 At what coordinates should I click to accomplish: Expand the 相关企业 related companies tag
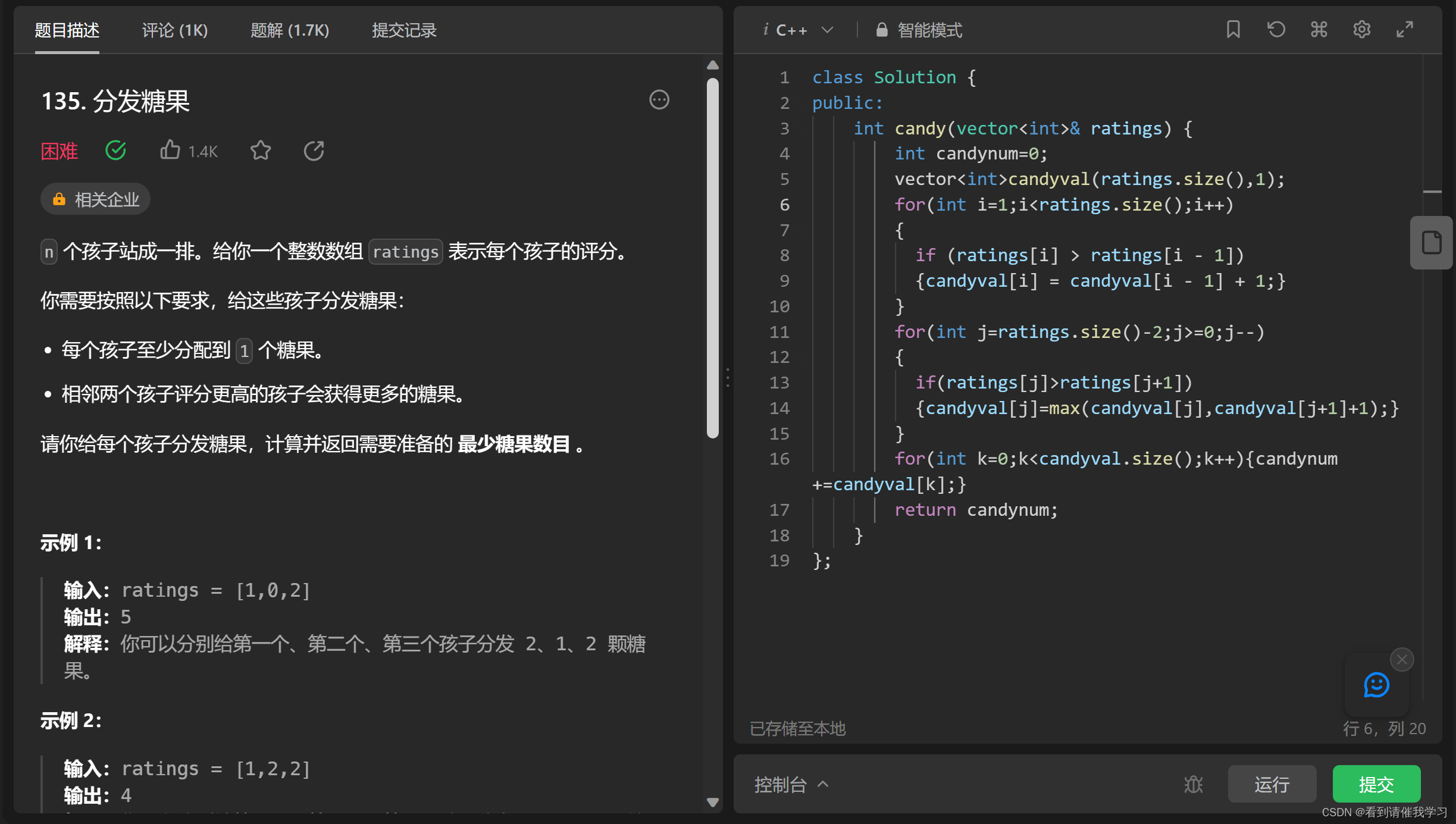(x=96, y=199)
